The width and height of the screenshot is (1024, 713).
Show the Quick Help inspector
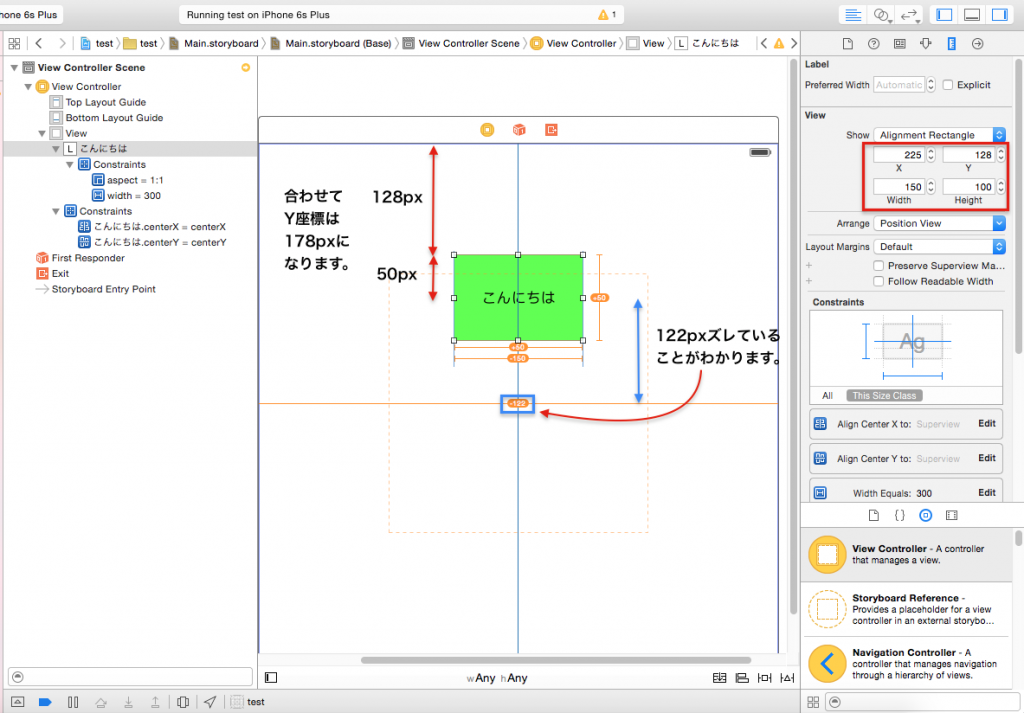click(x=873, y=43)
